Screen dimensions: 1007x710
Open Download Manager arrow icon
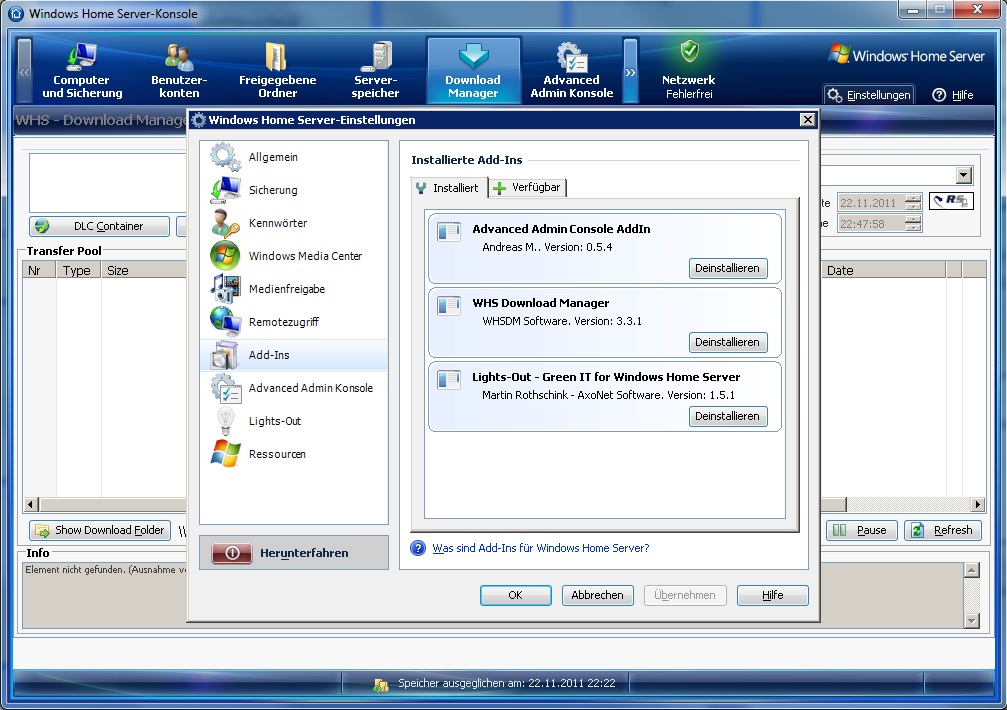(473, 56)
